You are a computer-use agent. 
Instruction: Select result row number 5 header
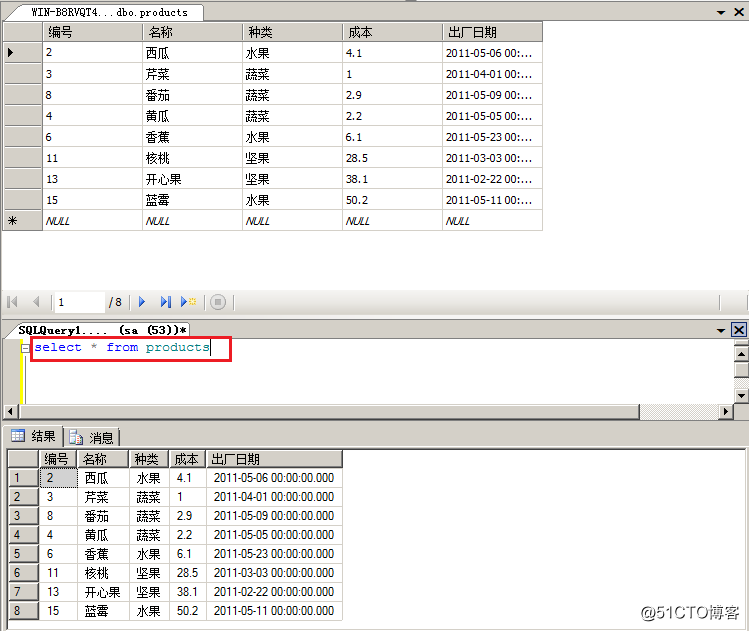23,554
